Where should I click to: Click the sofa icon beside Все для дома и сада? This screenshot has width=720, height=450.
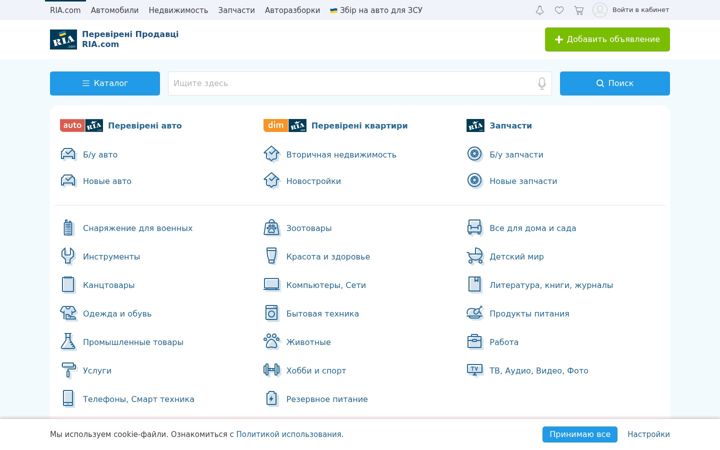[474, 227]
